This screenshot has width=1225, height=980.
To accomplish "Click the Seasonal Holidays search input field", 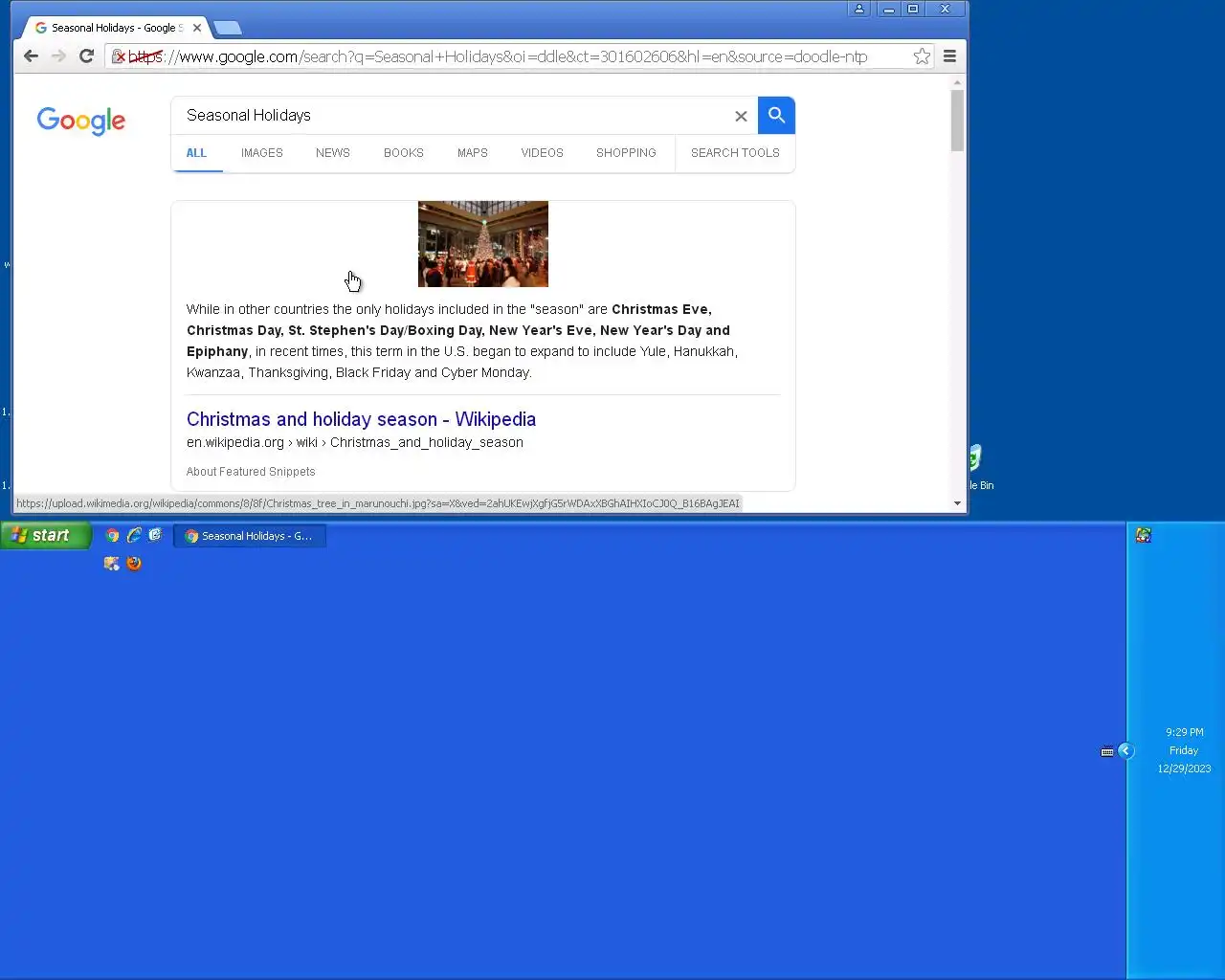I will (450, 116).
